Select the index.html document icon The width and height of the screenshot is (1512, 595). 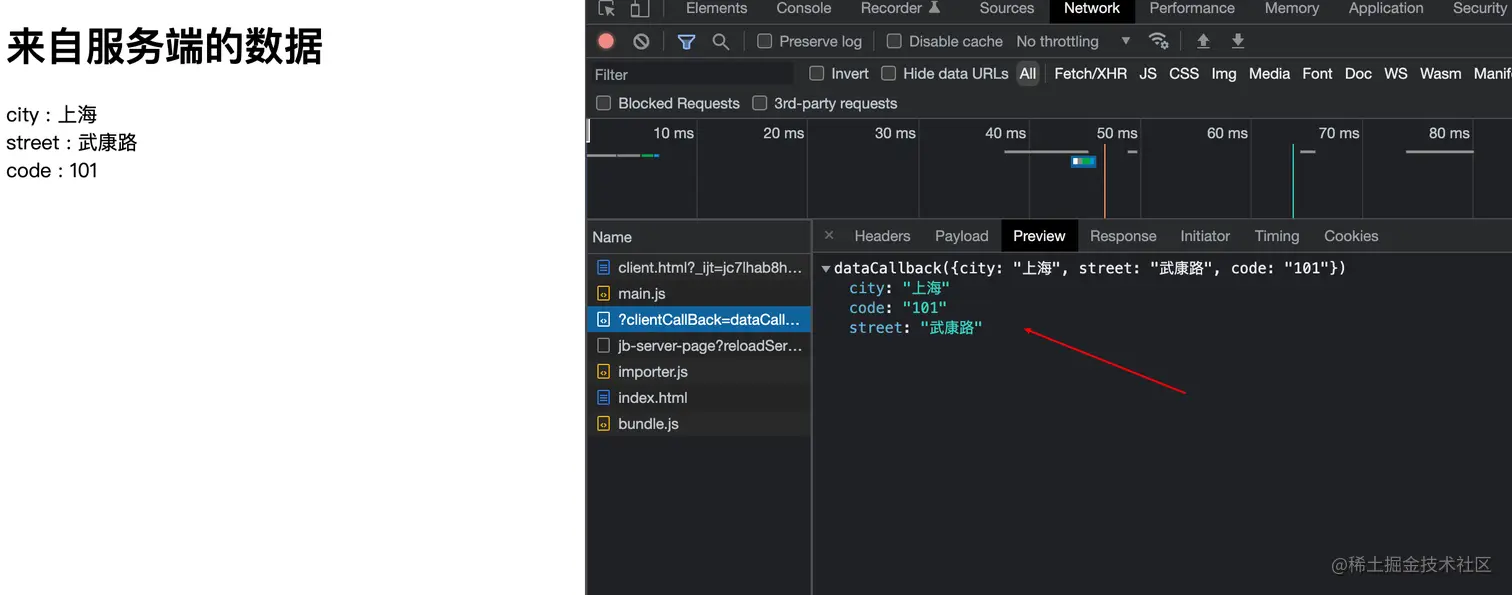click(603, 398)
